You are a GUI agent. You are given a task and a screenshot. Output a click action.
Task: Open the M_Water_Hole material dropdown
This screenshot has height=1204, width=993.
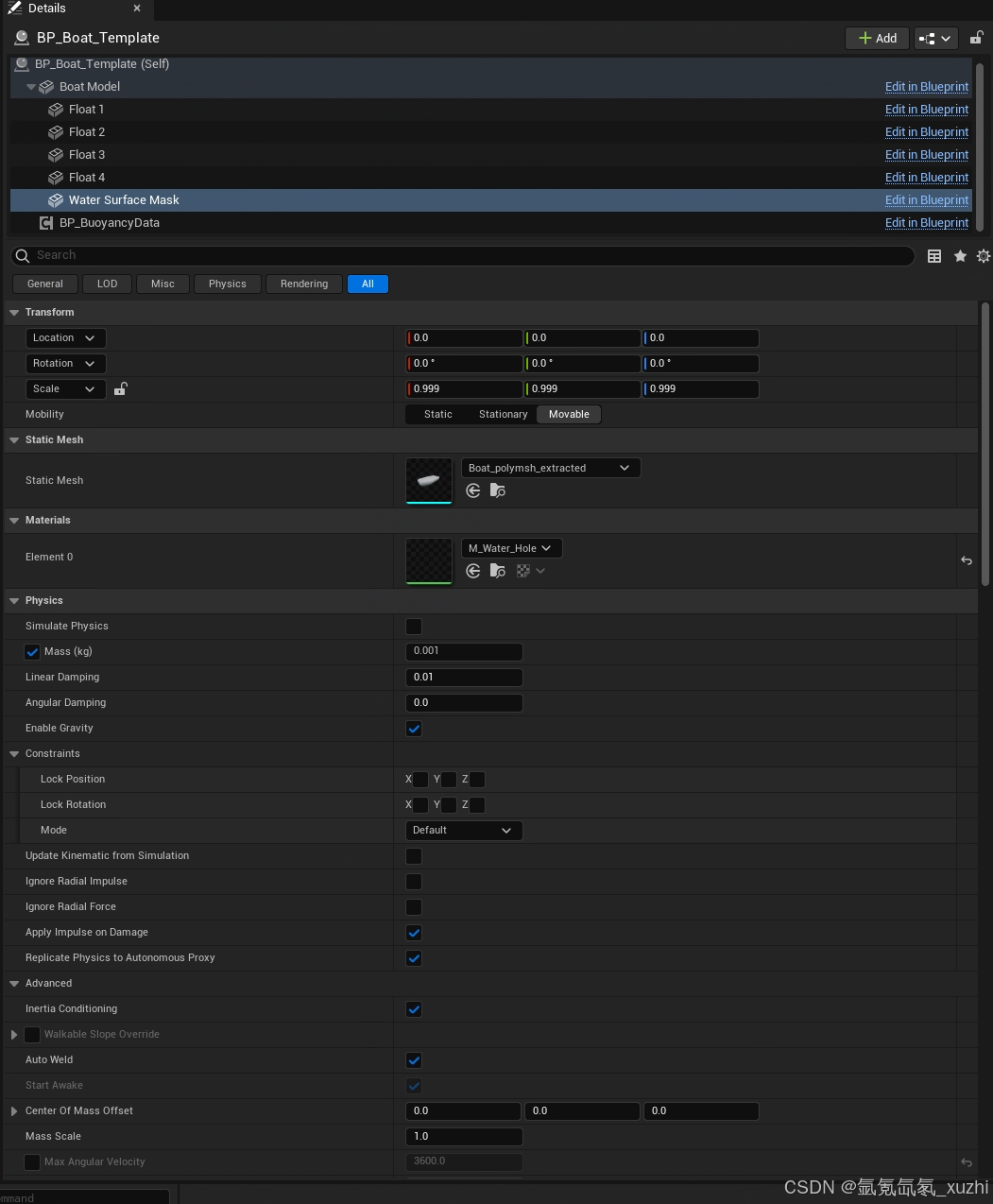click(511, 548)
